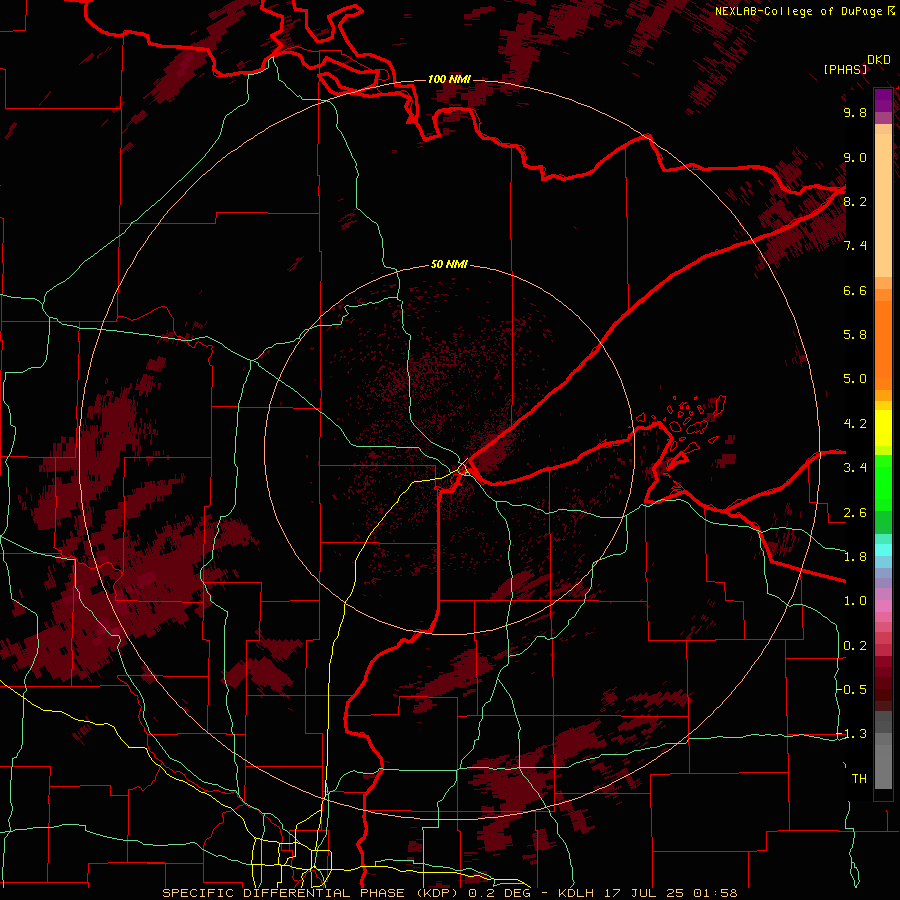
Task: Click the Specific Differential Phase caption text
Action: 449,893
